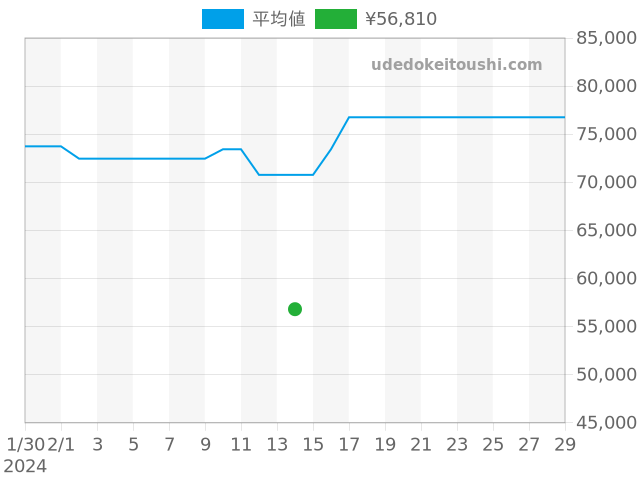Viewport: 640px width, 480px height.
Task: Click the 85,000 y-axis label
Action: (606, 38)
